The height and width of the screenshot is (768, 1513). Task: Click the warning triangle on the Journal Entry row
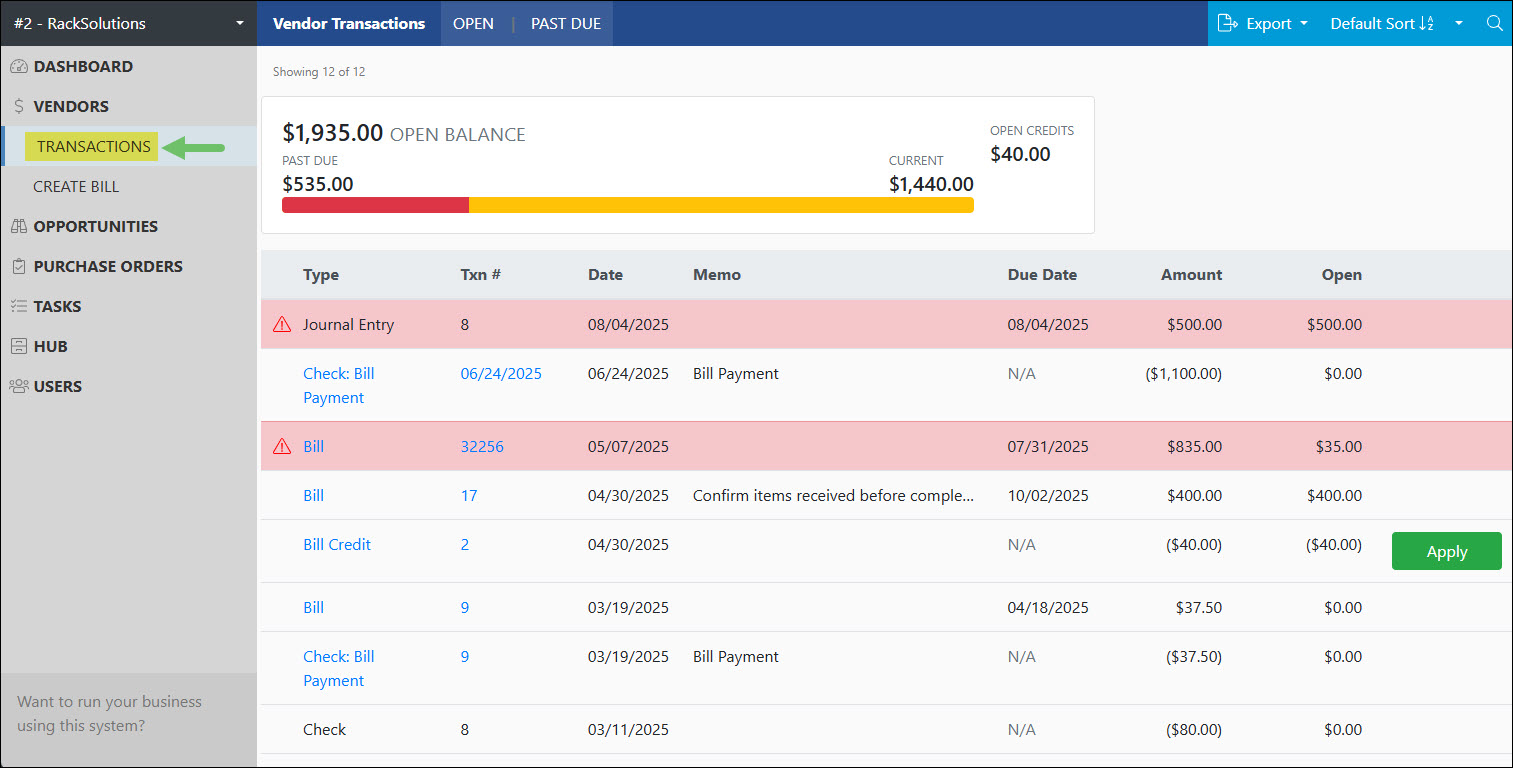click(x=281, y=324)
